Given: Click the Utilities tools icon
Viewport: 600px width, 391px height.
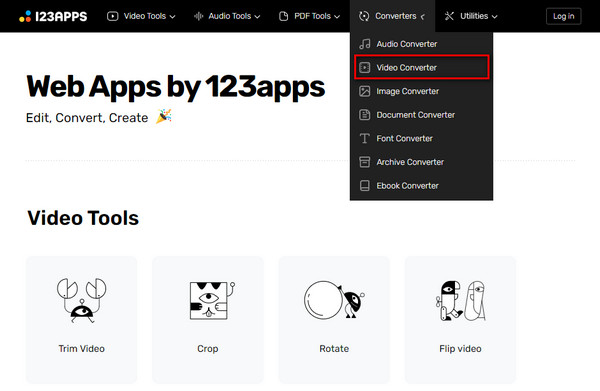Looking at the screenshot, I should [449, 16].
